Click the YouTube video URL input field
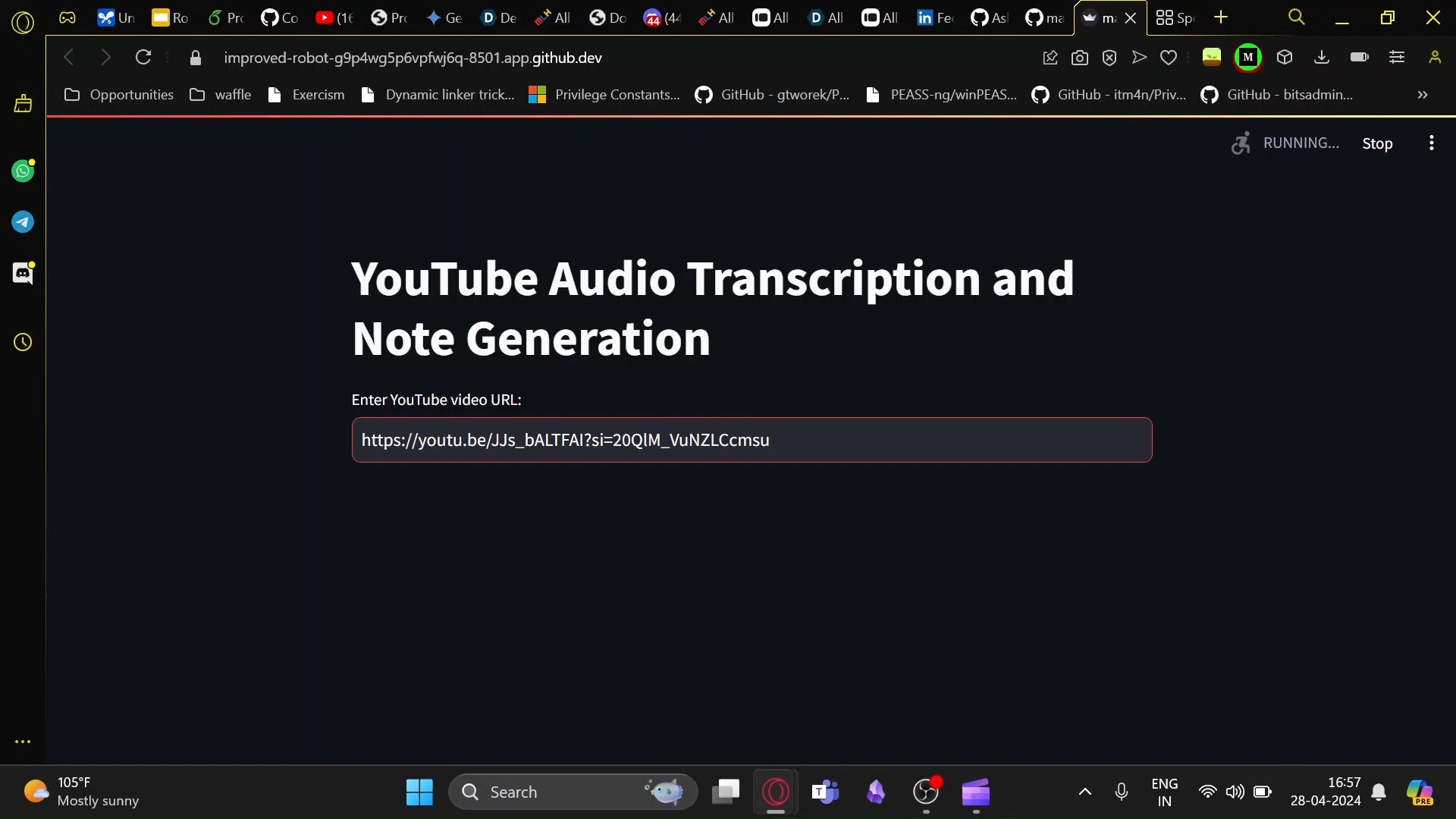The image size is (1456, 819). pos(751,440)
